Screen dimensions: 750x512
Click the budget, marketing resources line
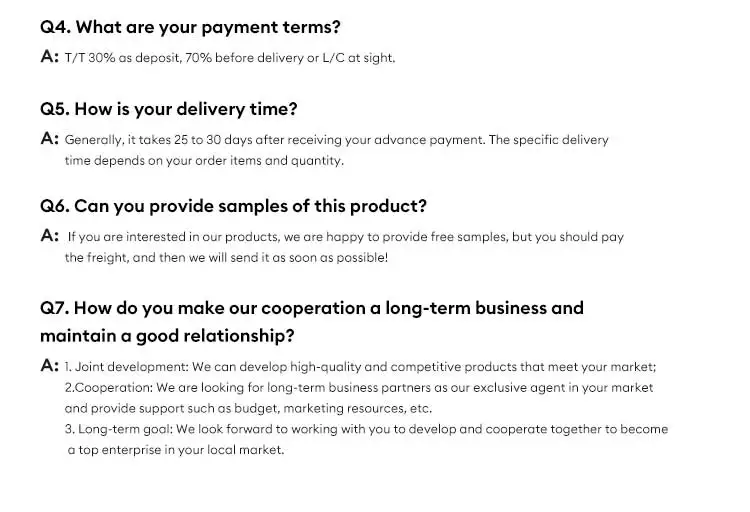point(248,408)
